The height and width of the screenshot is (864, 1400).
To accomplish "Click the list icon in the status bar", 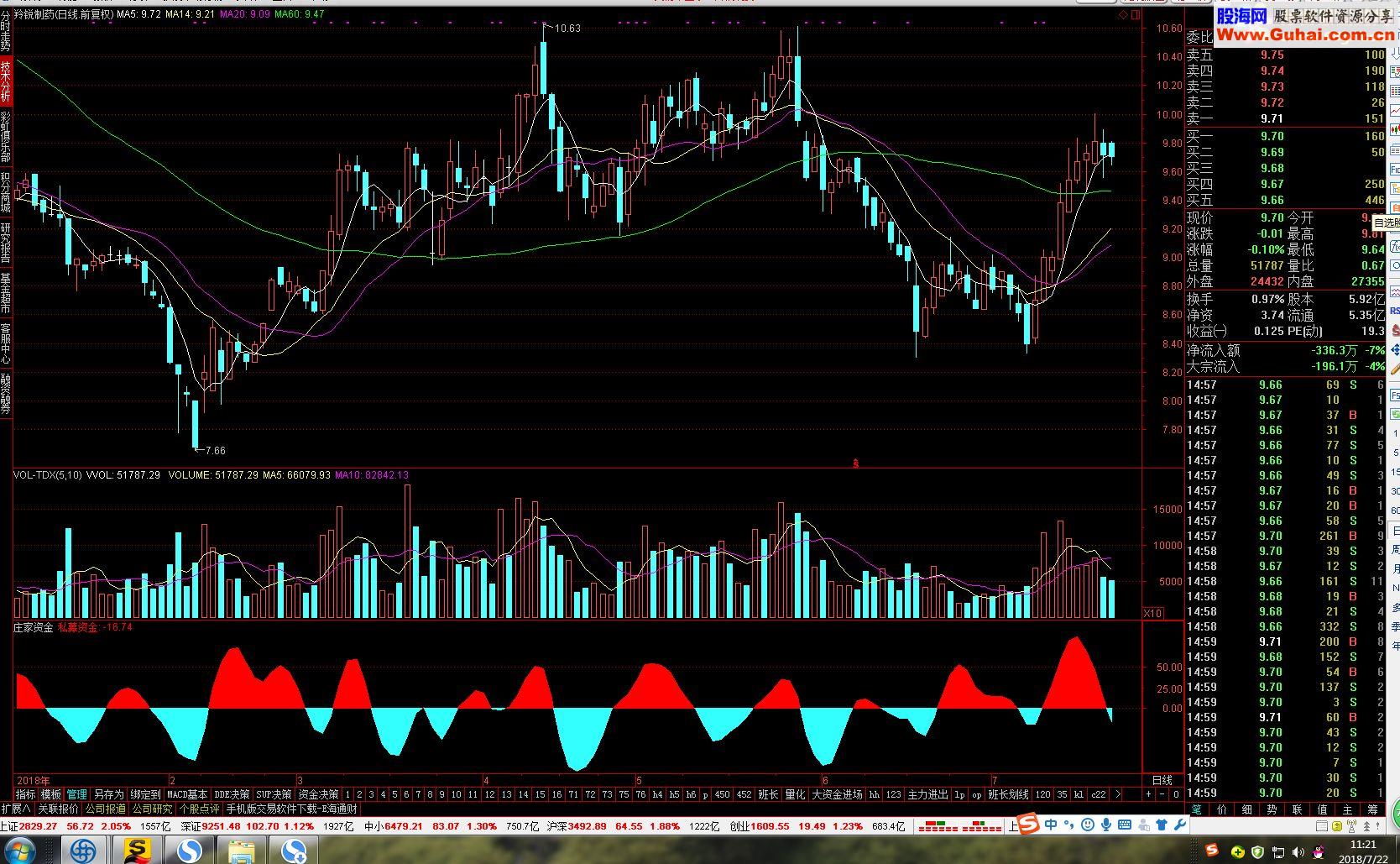I will [1322, 825].
